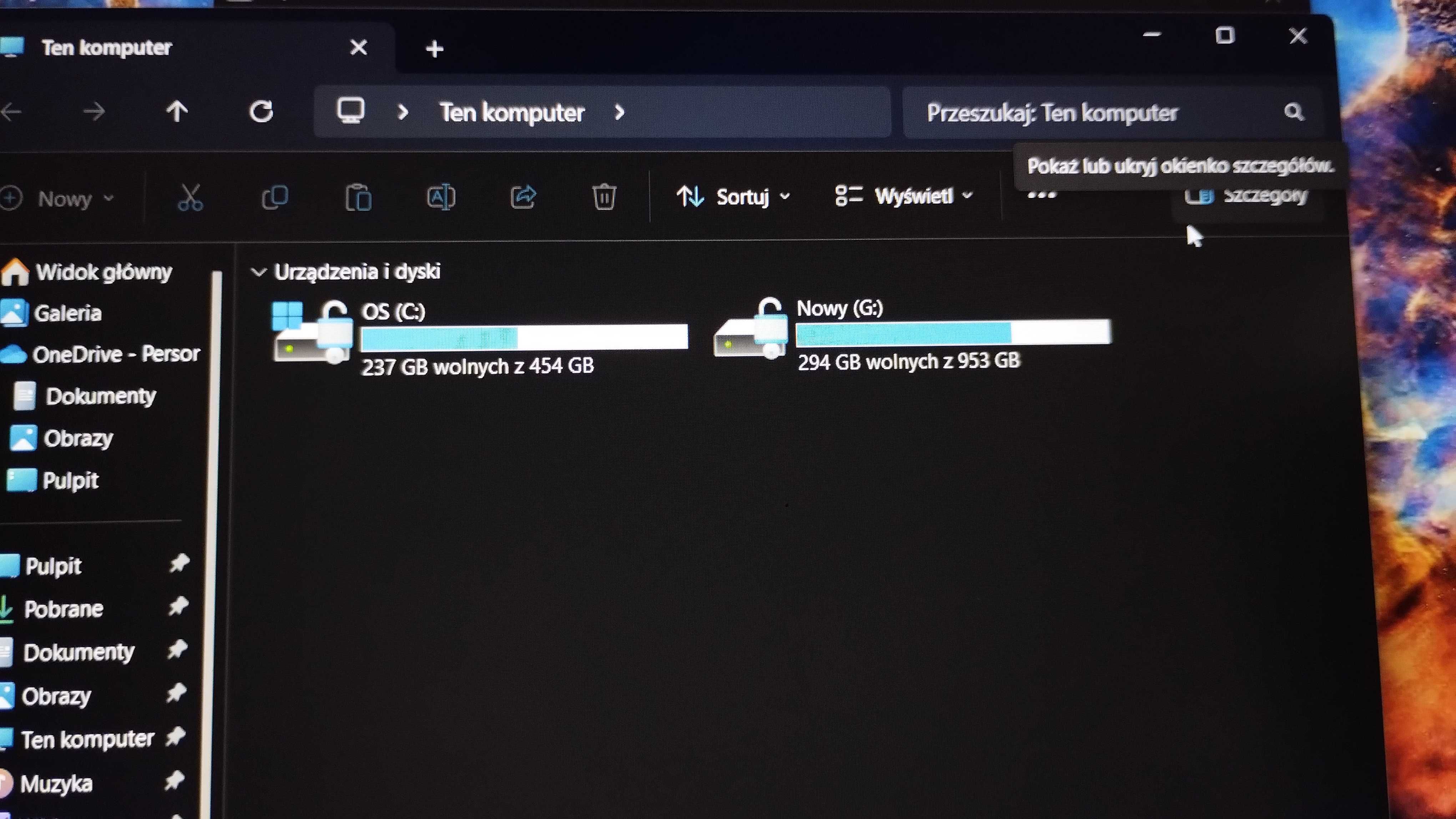Open pinned Pobrane folder
Viewport: 1456px width, 819px height.
click(x=52, y=610)
